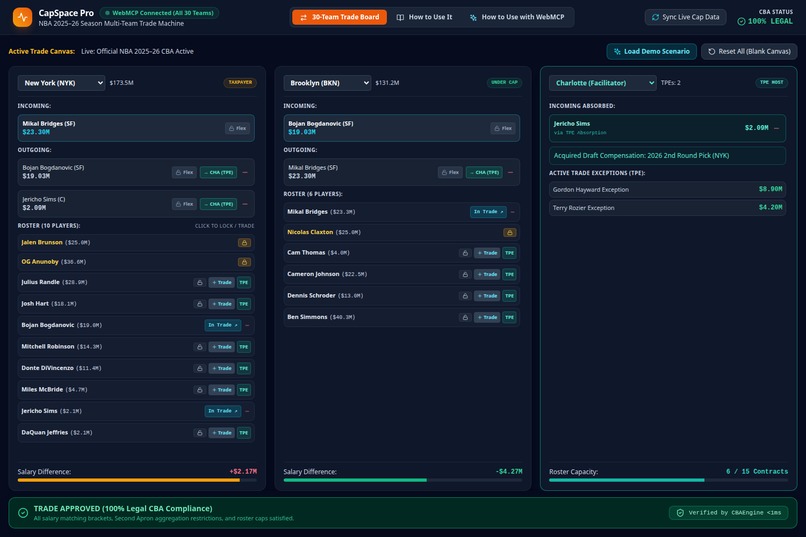Add Donte DiVincenzo to trade

[x=222, y=368]
